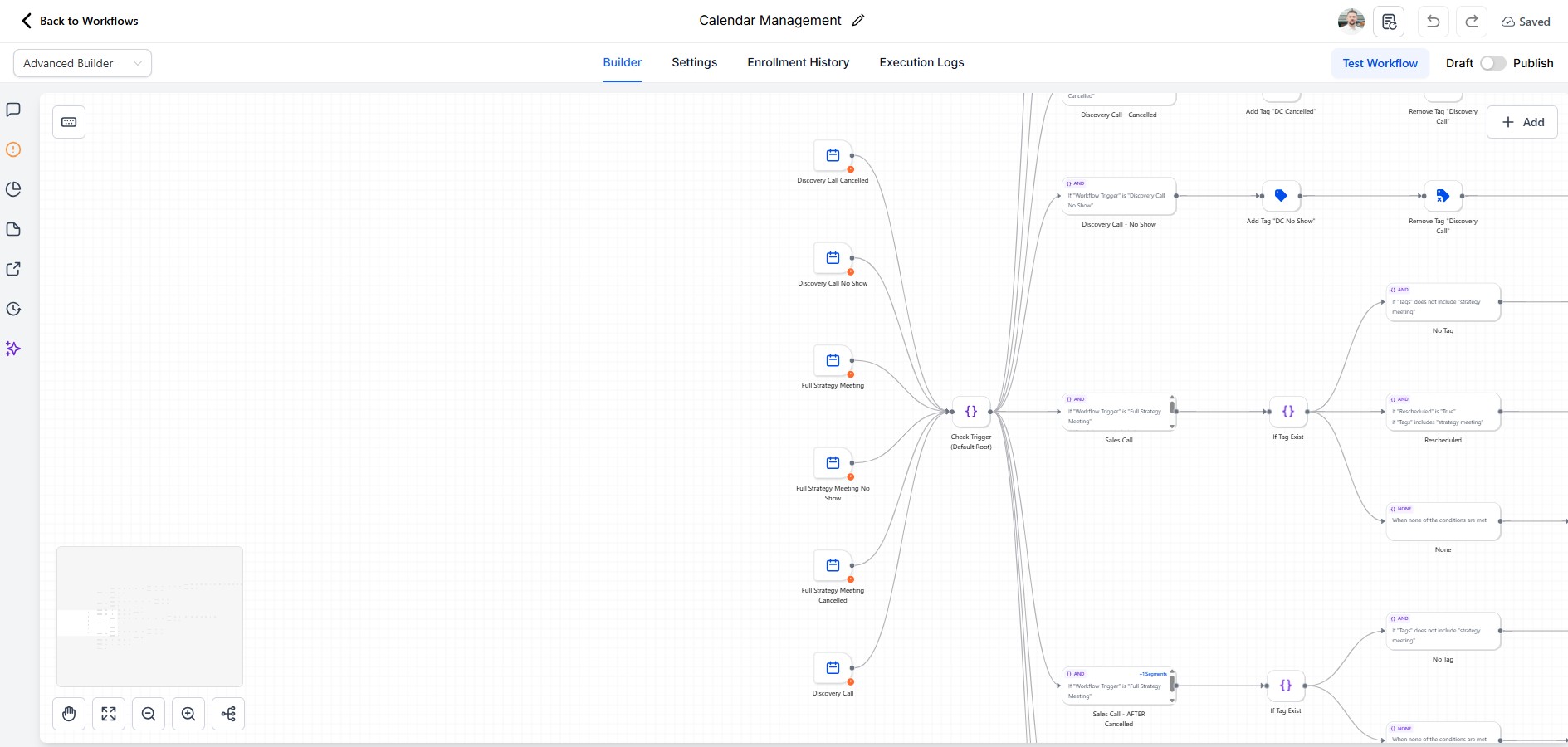
Task: Edit the Calendar Management title with the pencil
Action: click(858, 20)
